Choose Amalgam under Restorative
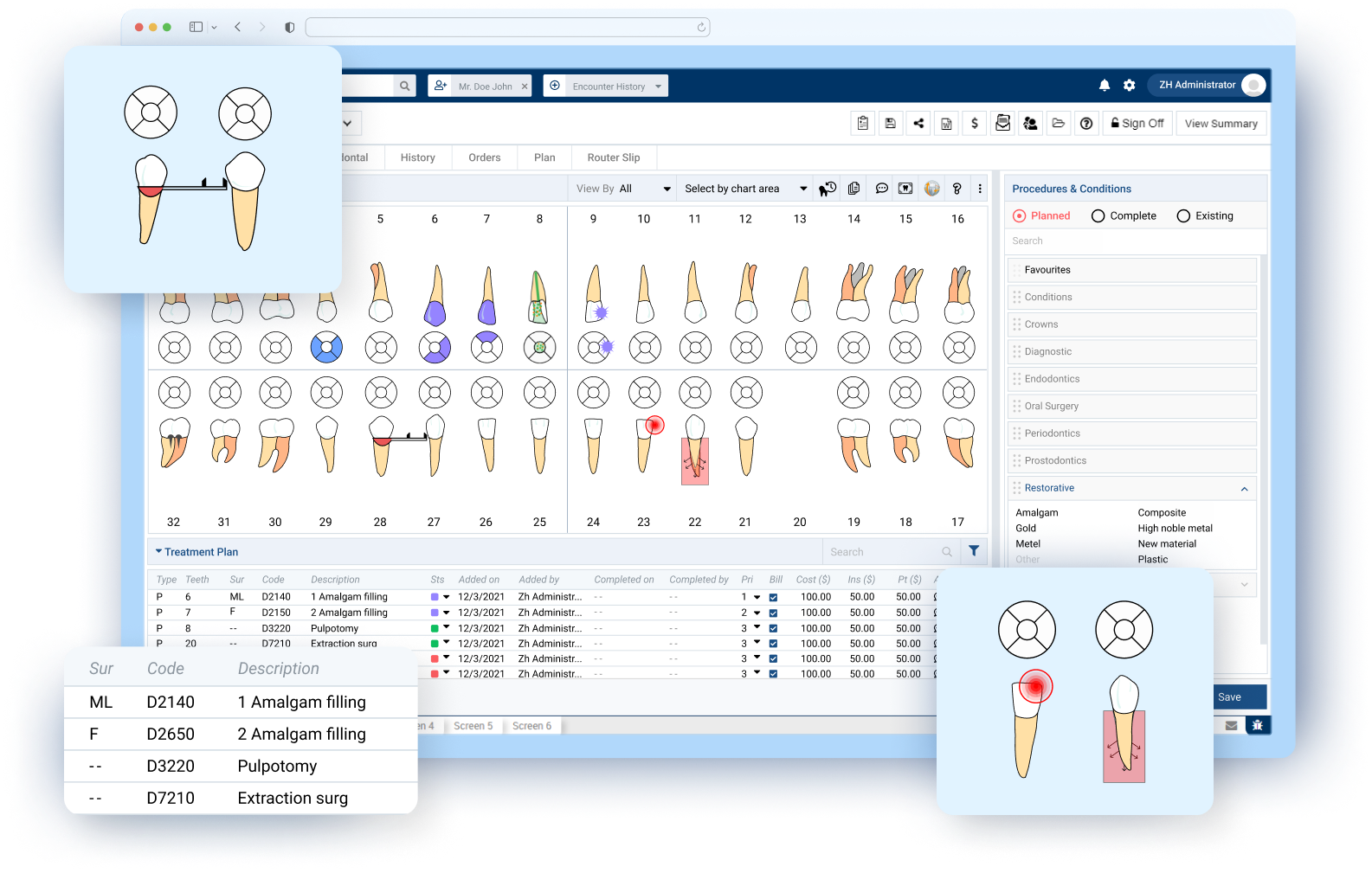The width and height of the screenshot is (1372, 873). click(1036, 513)
